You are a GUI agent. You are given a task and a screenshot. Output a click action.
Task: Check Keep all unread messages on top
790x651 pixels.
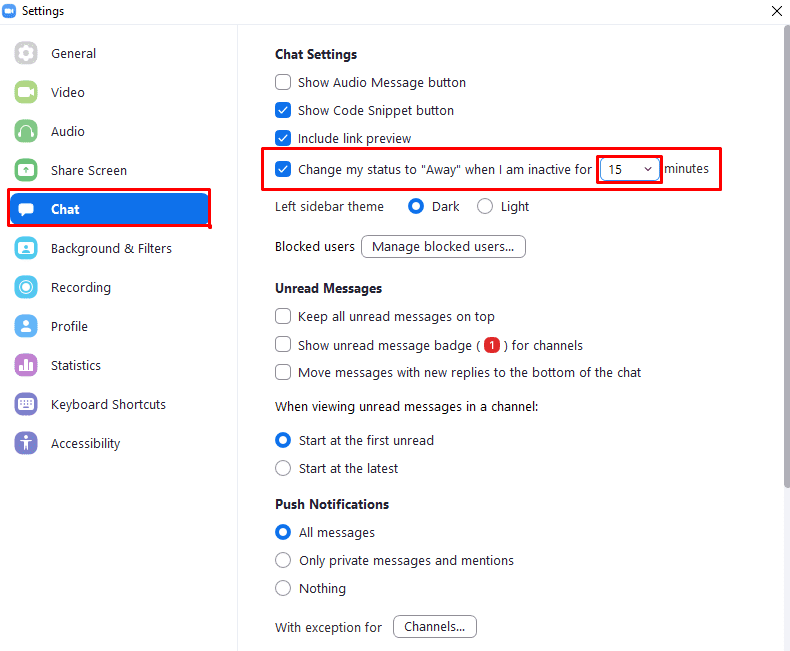283,316
